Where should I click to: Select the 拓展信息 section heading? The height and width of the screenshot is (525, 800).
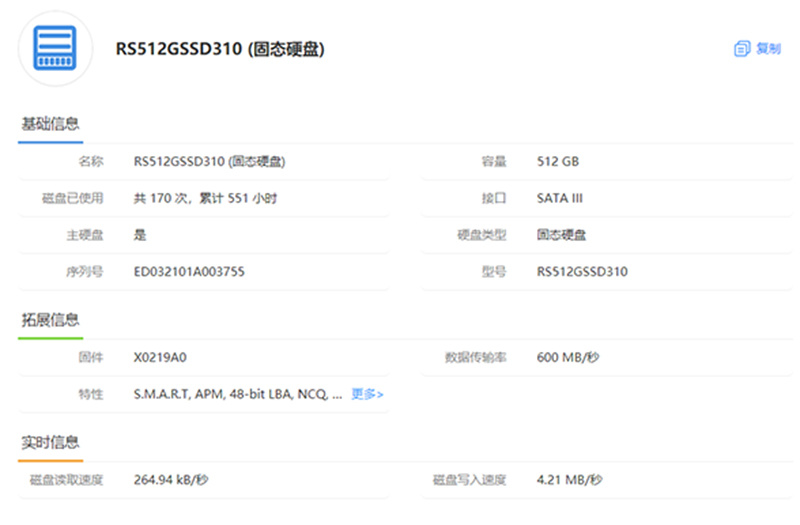pos(50,319)
